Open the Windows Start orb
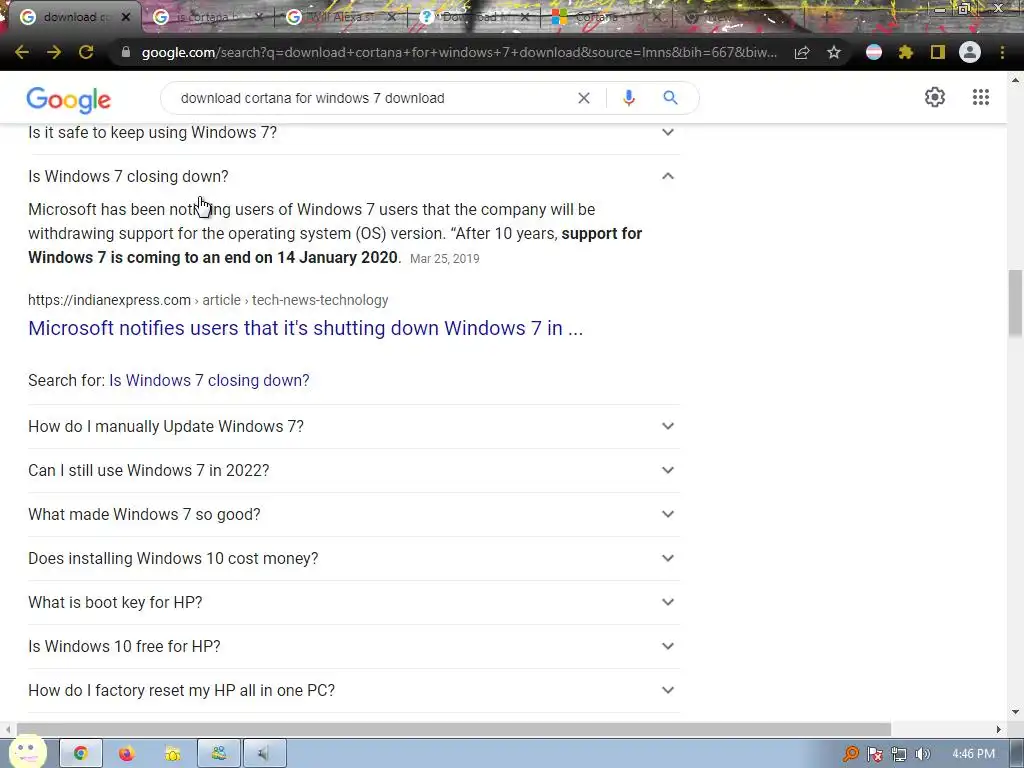Viewport: 1024px width, 768px height. coord(26,753)
